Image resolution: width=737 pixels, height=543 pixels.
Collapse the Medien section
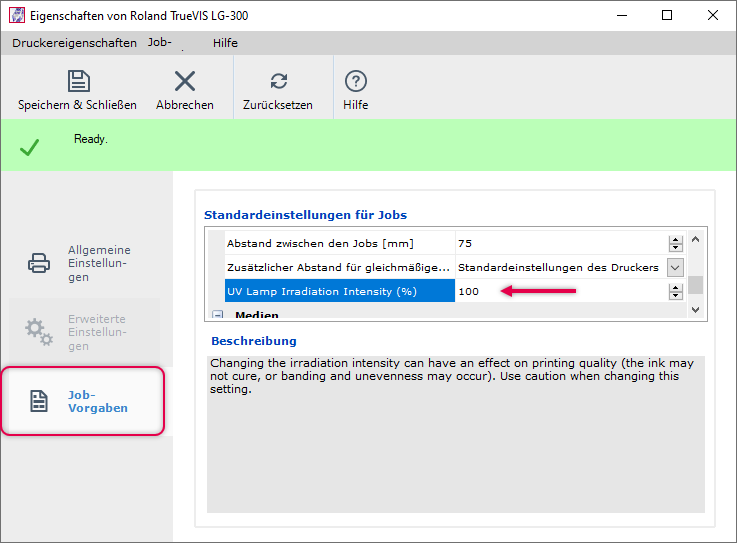[218, 315]
